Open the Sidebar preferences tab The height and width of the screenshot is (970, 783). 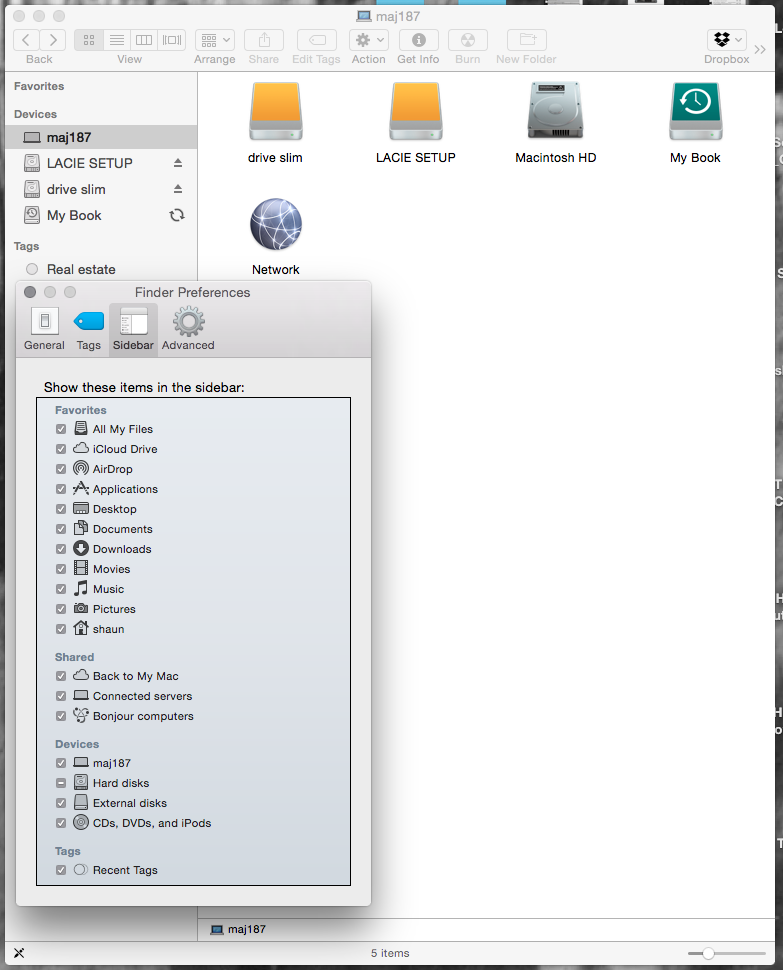[x=133, y=330]
